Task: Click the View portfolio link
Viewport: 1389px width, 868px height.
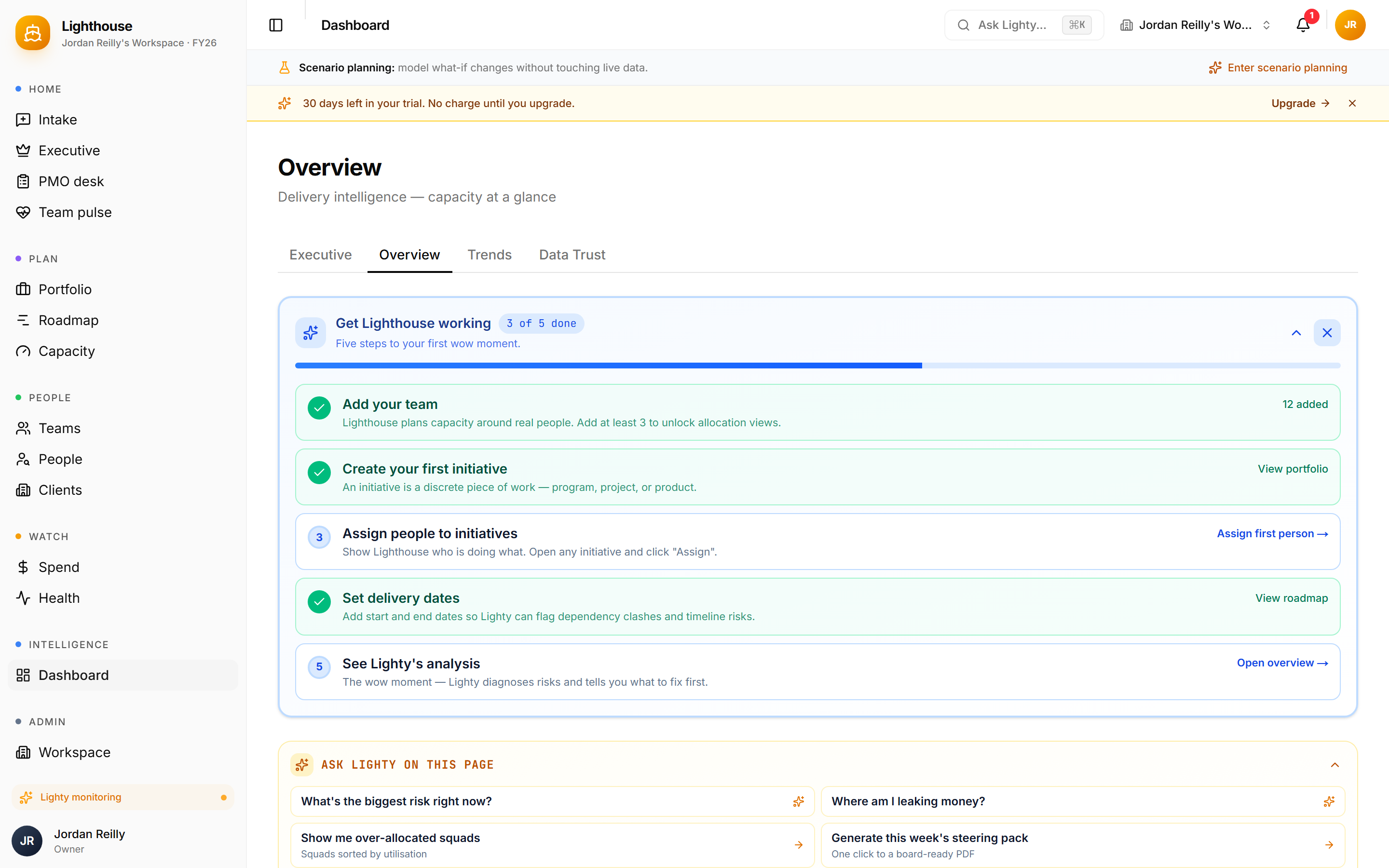Action: point(1293,469)
